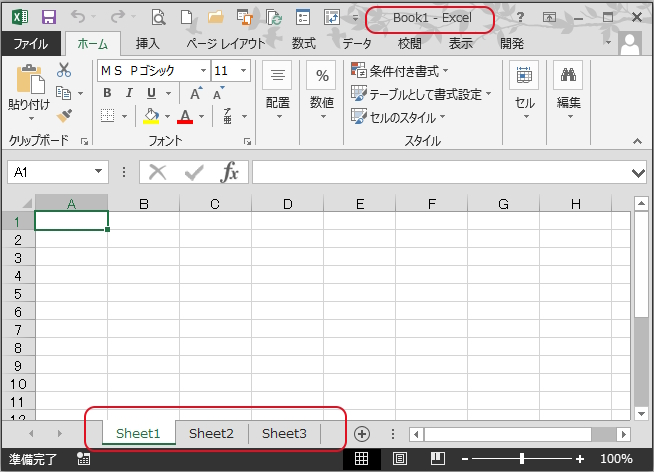Open the データ tab
The width and height of the screenshot is (654, 472).
357,43
